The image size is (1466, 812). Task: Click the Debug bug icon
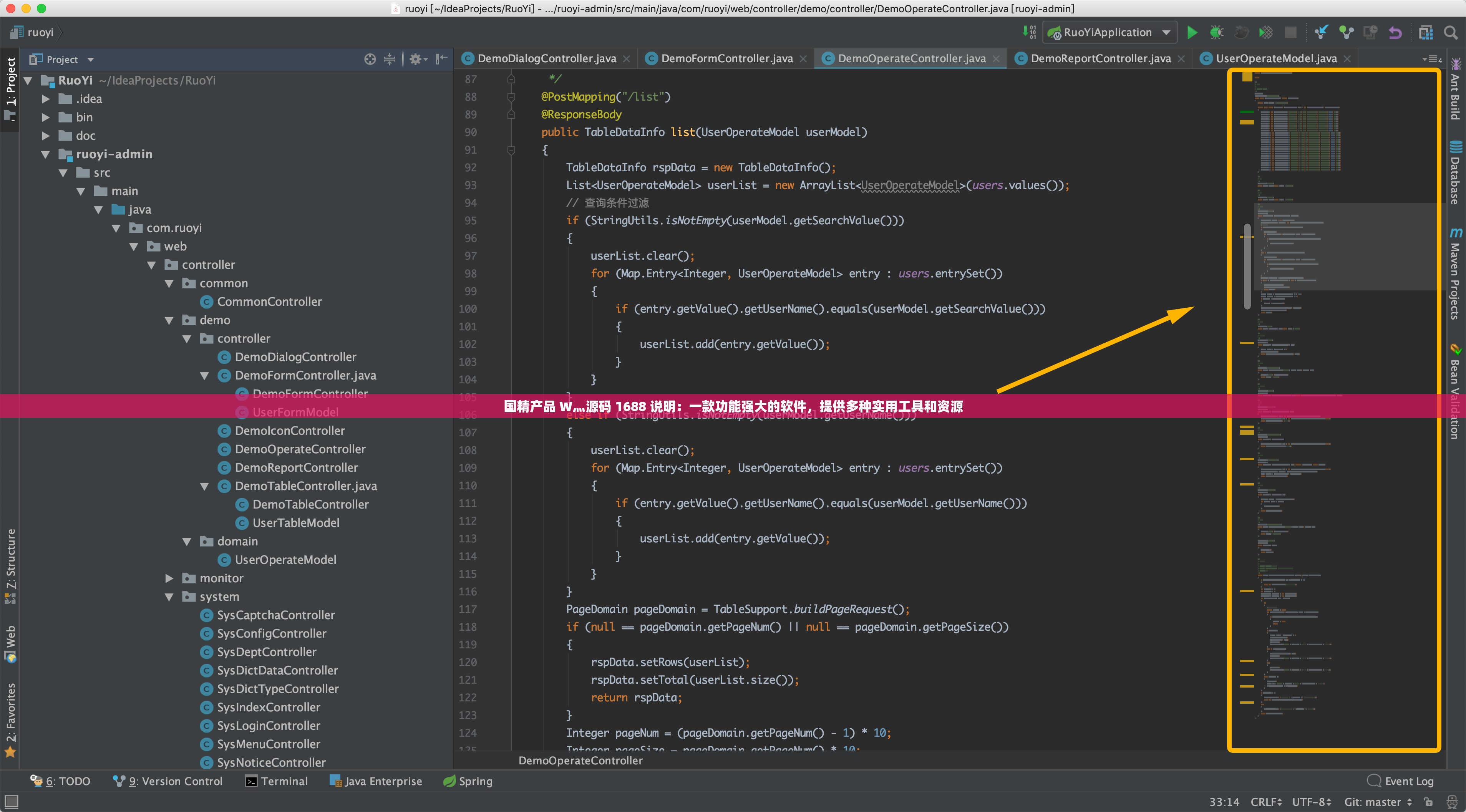pos(1216,32)
